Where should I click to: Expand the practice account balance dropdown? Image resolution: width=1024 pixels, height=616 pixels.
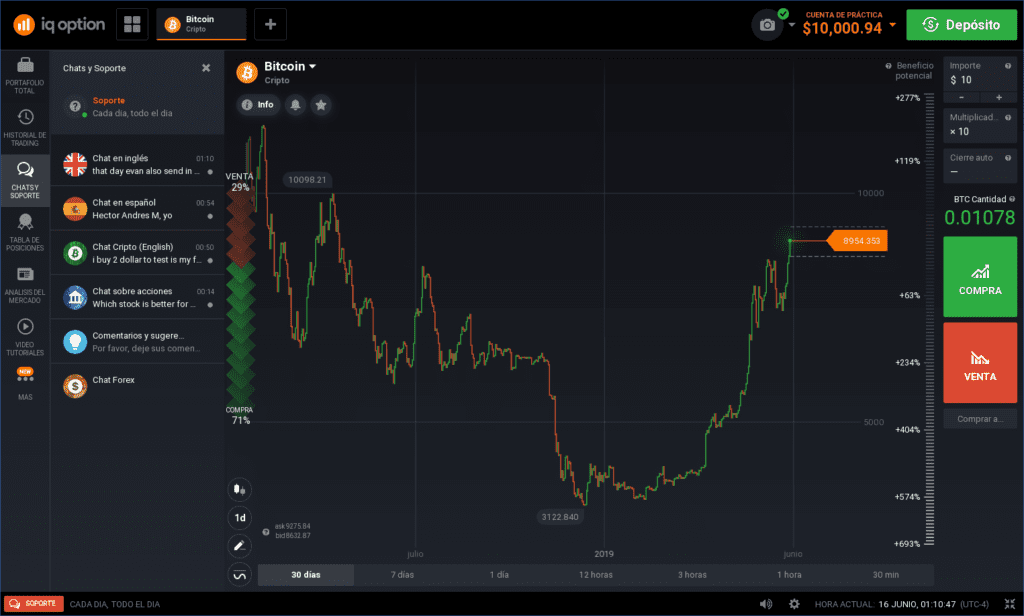pos(893,25)
